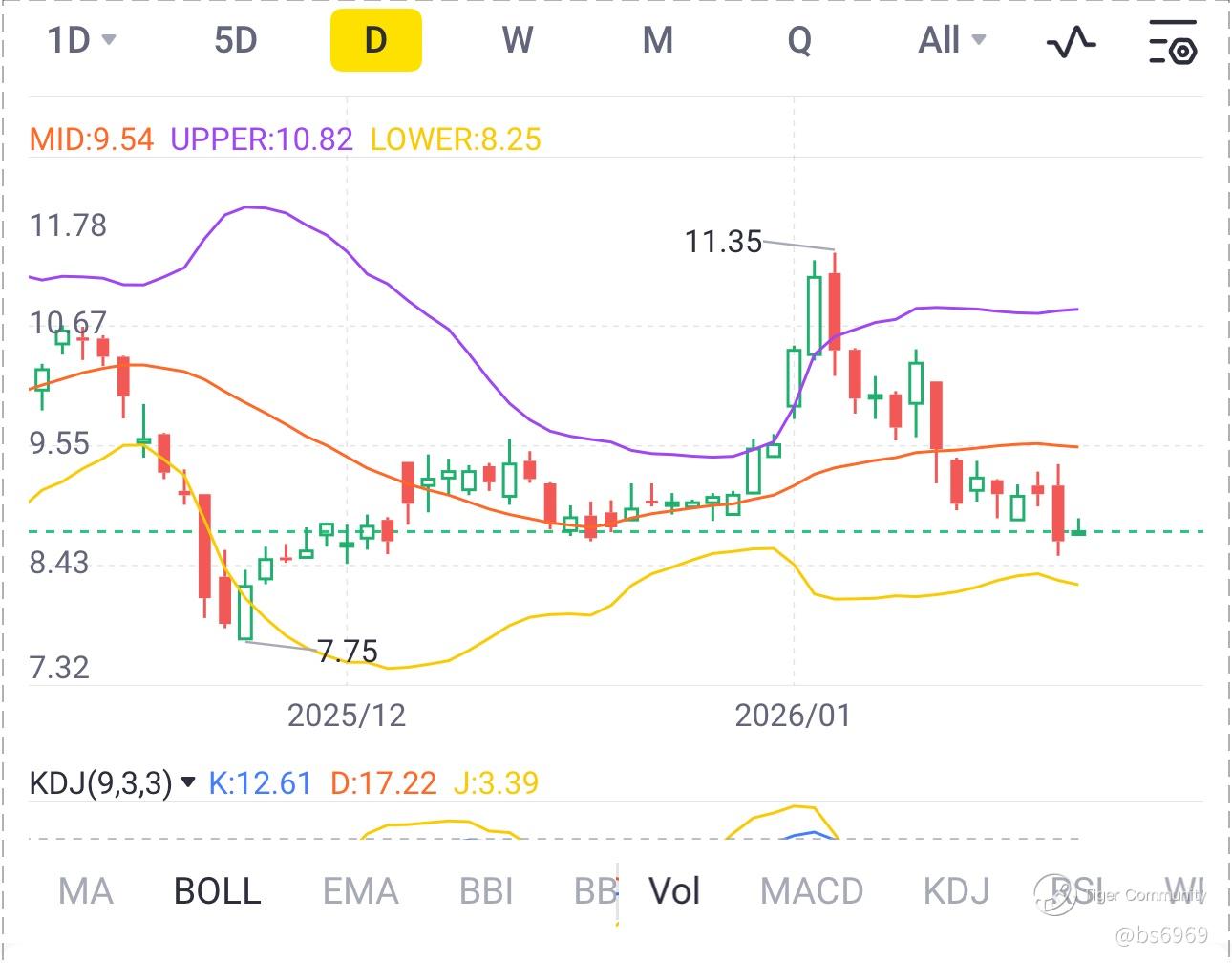
Task: Click the 9.55 price axis label
Action: coord(59,443)
